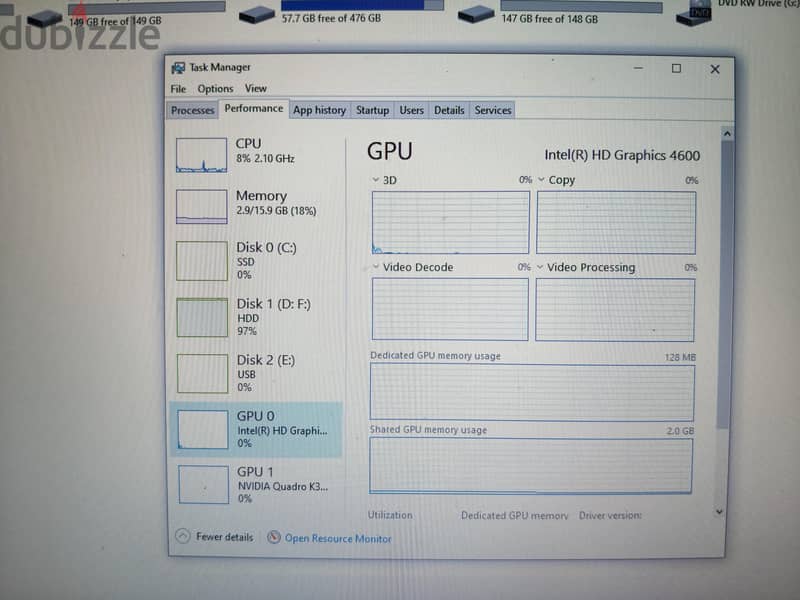Open the File menu

pos(178,89)
